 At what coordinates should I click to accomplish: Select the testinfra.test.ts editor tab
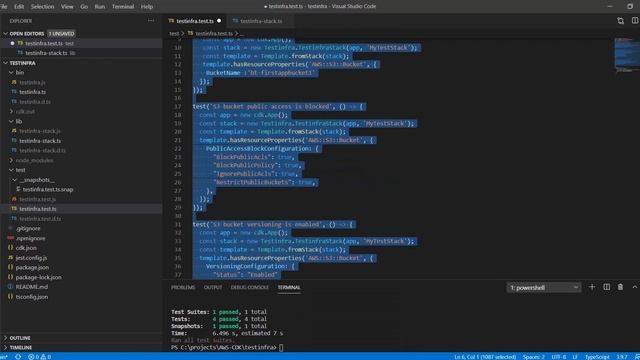point(195,21)
